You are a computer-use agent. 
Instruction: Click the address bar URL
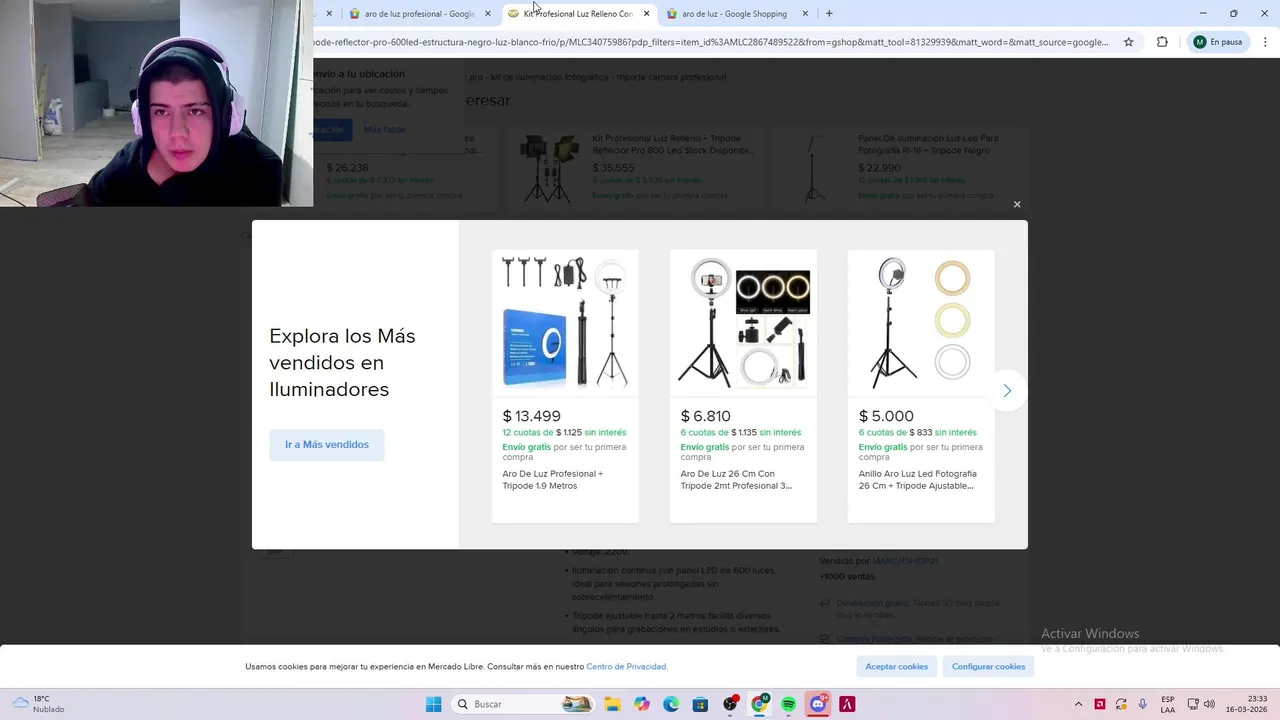(x=710, y=42)
